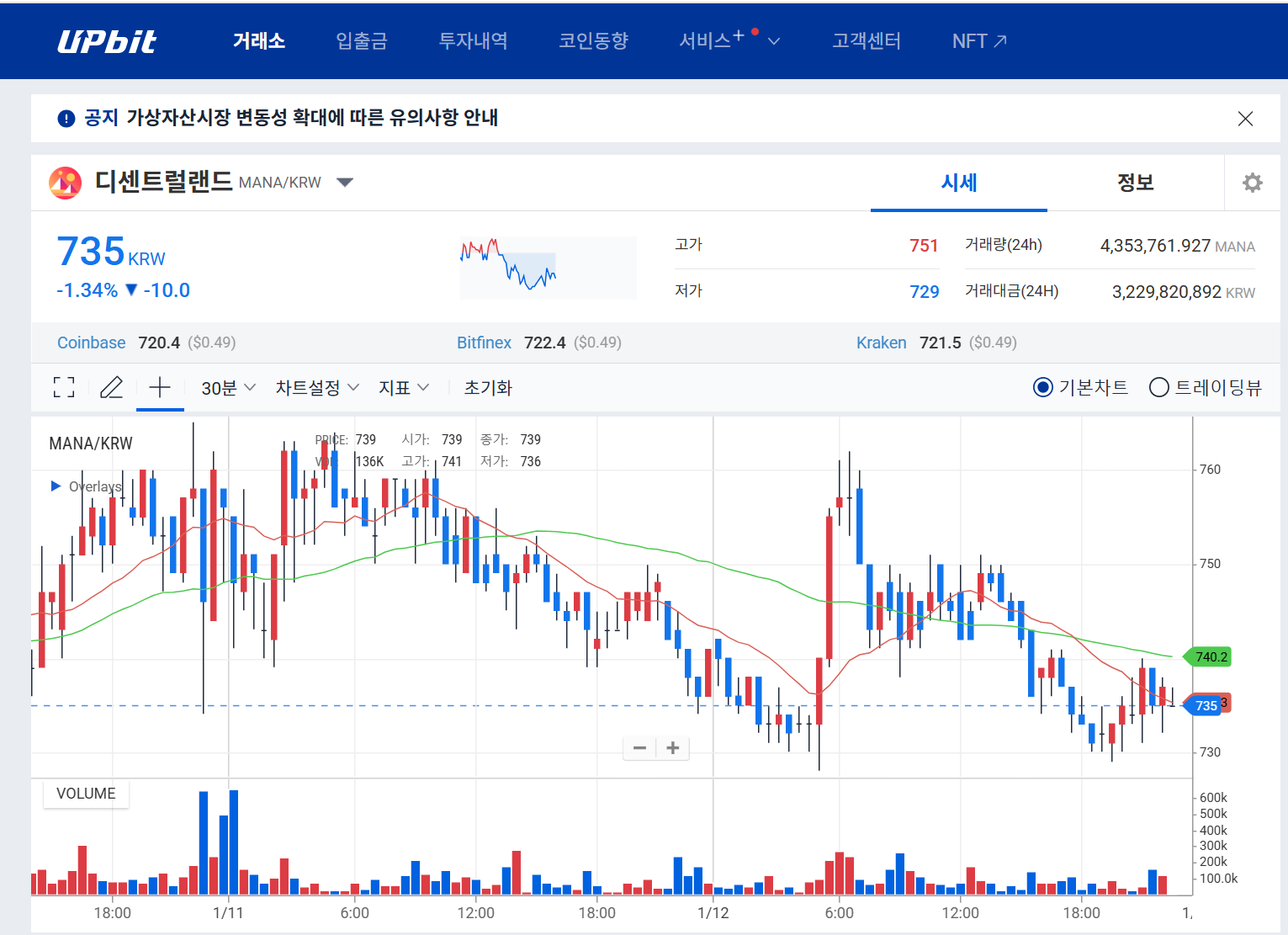This screenshot has height=935, width=1288.
Task: Select the pencil drawing tool
Action: coord(111,387)
